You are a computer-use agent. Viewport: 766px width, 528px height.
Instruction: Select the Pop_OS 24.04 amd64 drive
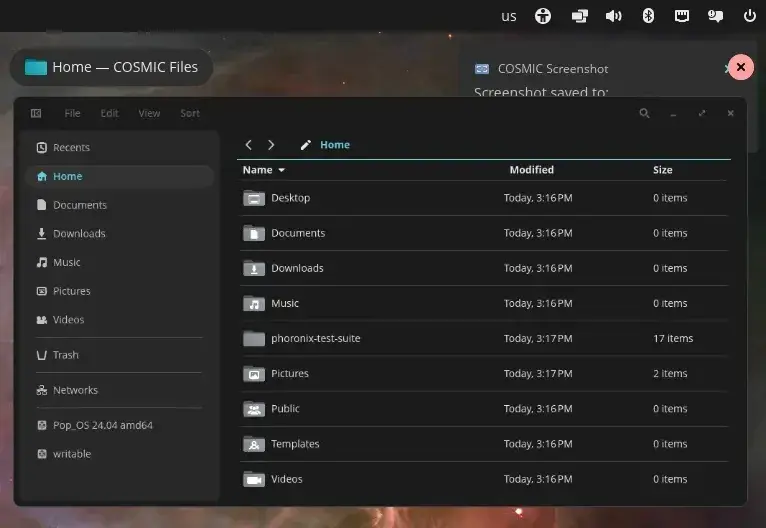[x=120, y=425]
